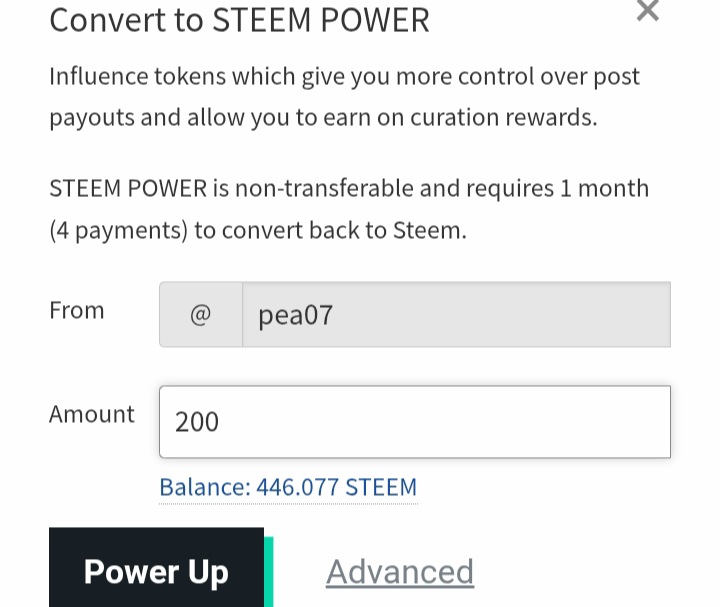Screen dimensions: 720x607
Task: Click the From label
Action: (77, 310)
